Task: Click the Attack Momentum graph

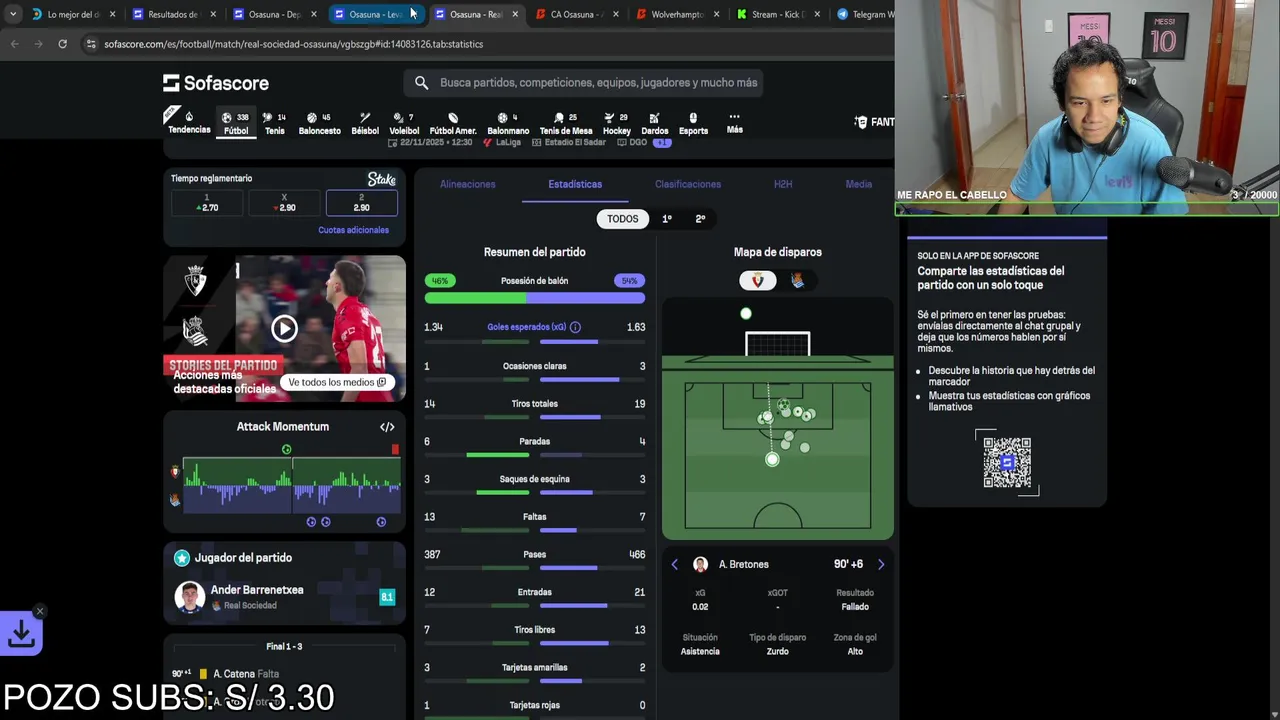Action: [291, 485]
